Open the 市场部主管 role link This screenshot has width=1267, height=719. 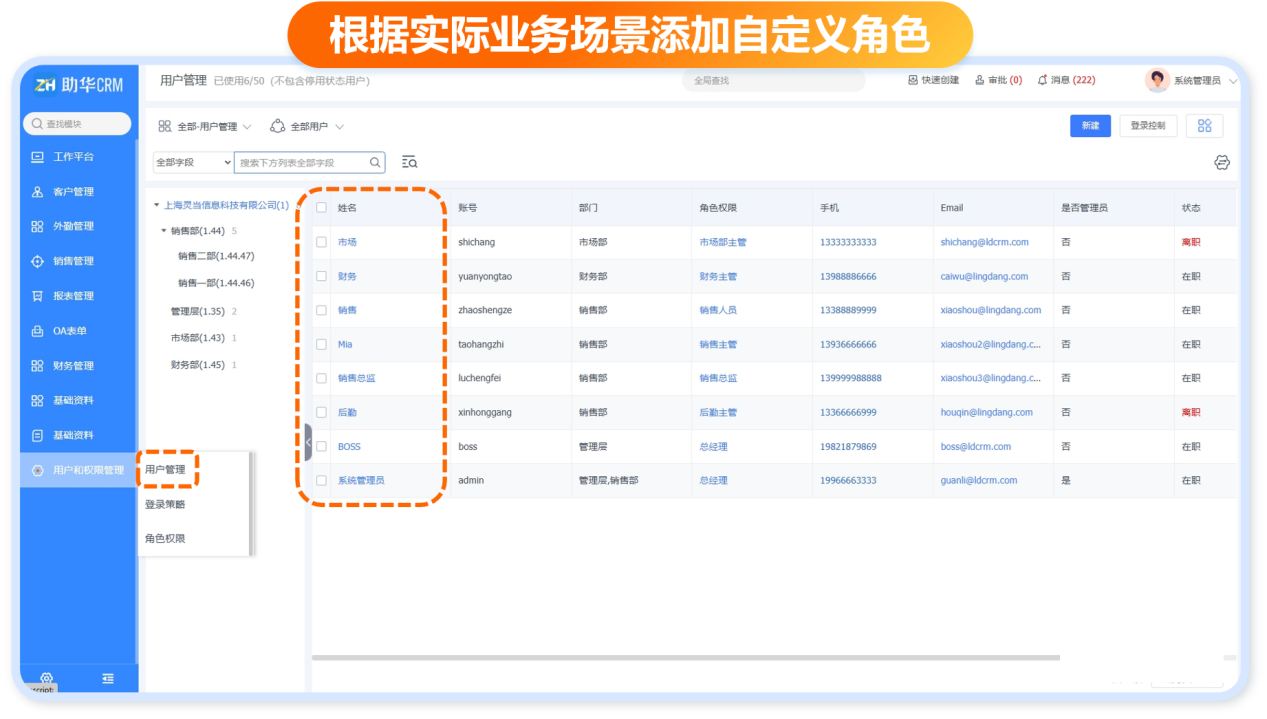[x=722, y=242]
